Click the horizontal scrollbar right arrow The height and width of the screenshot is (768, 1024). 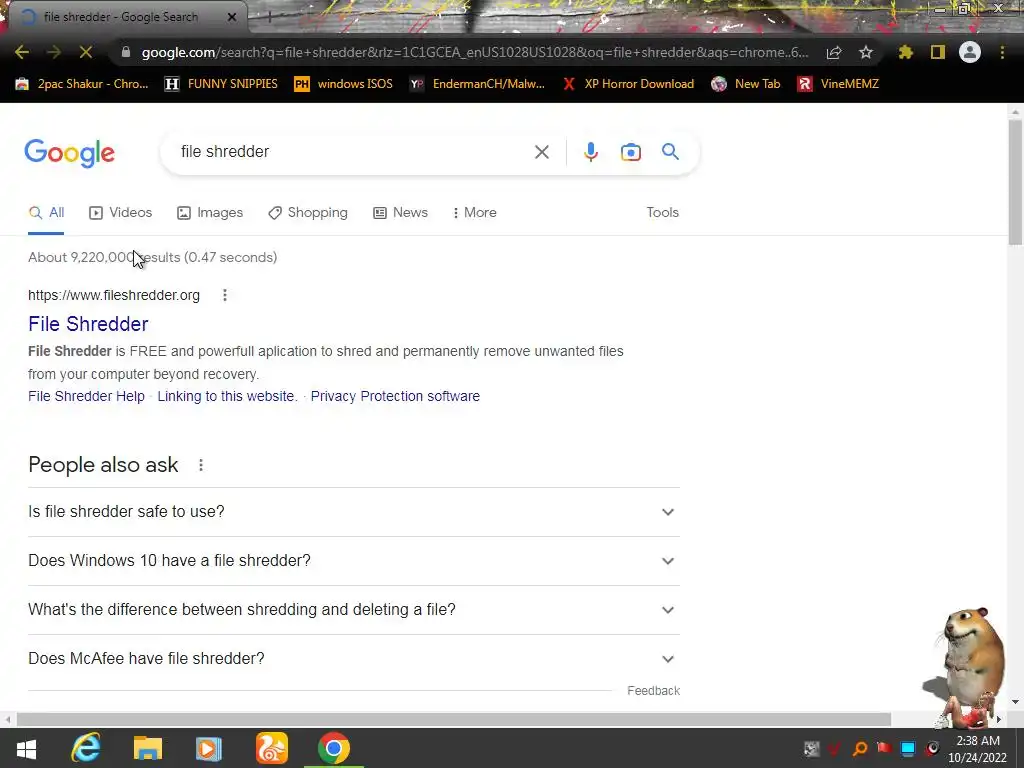coord(999,720)
